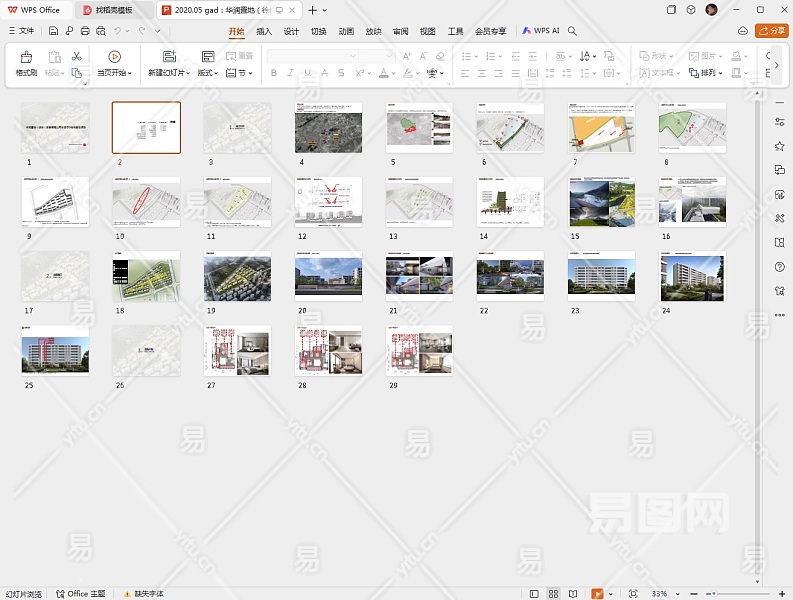793x600 pixels.
Task: Switch to reading view in status bar
Action: 574,593
